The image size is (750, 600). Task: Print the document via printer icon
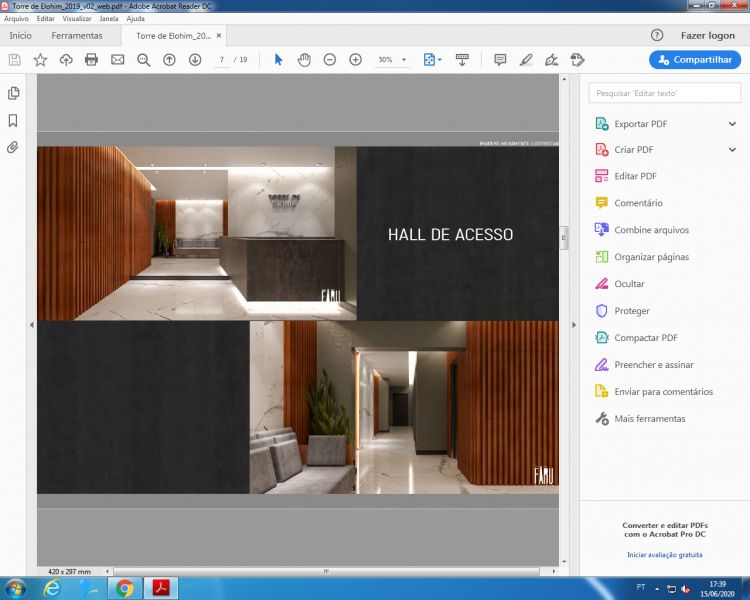point(91,60)
